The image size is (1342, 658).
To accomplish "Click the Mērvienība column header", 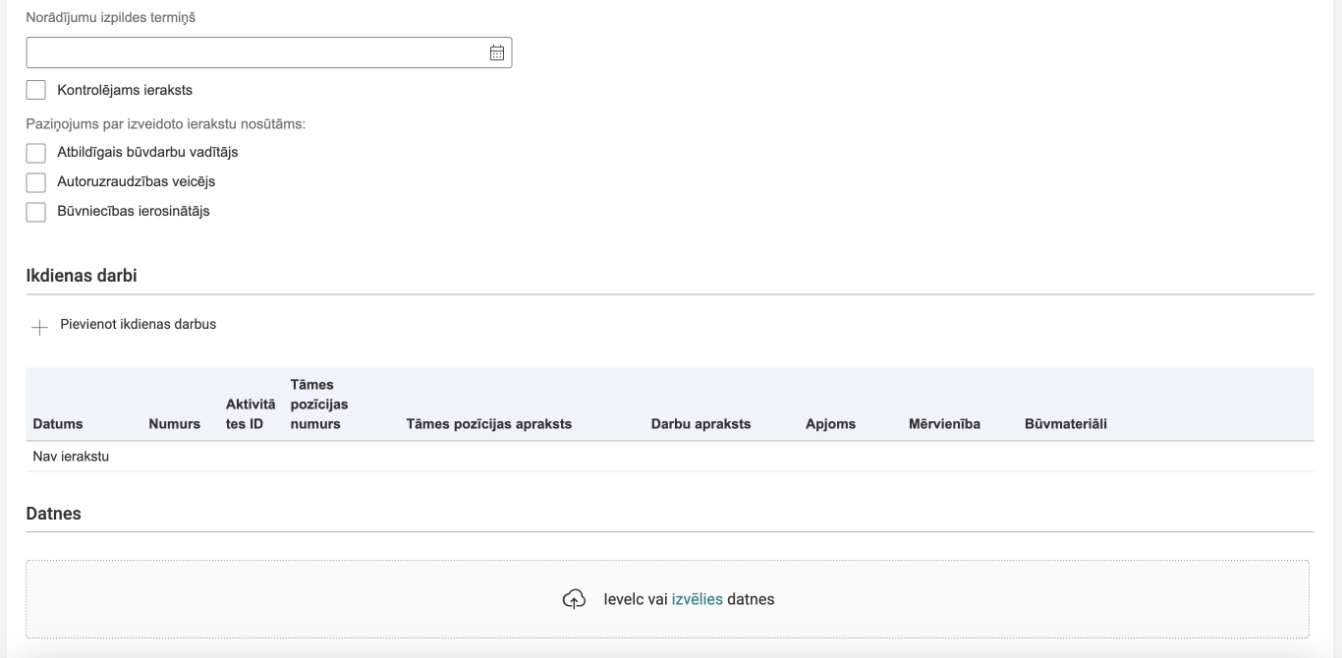I will (x=944, y=424).
